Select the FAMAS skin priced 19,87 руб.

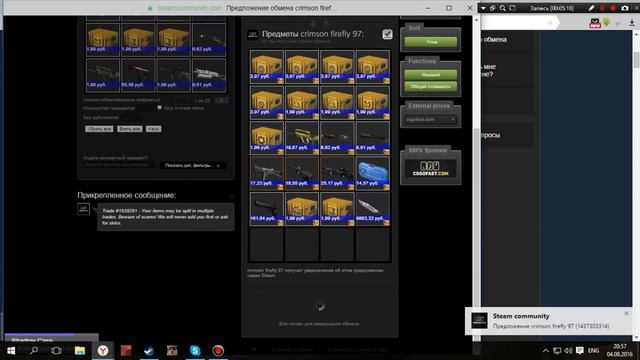(302, 138)
